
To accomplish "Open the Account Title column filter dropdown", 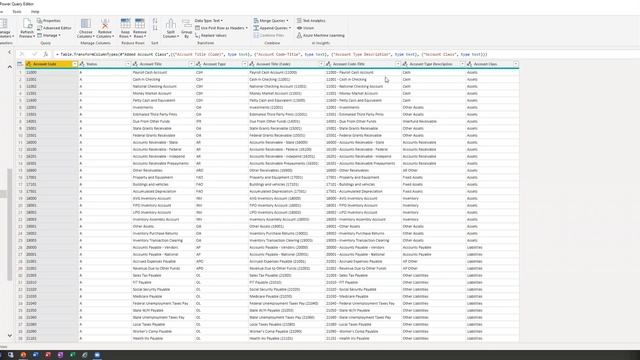I will [x=191, y=64].
